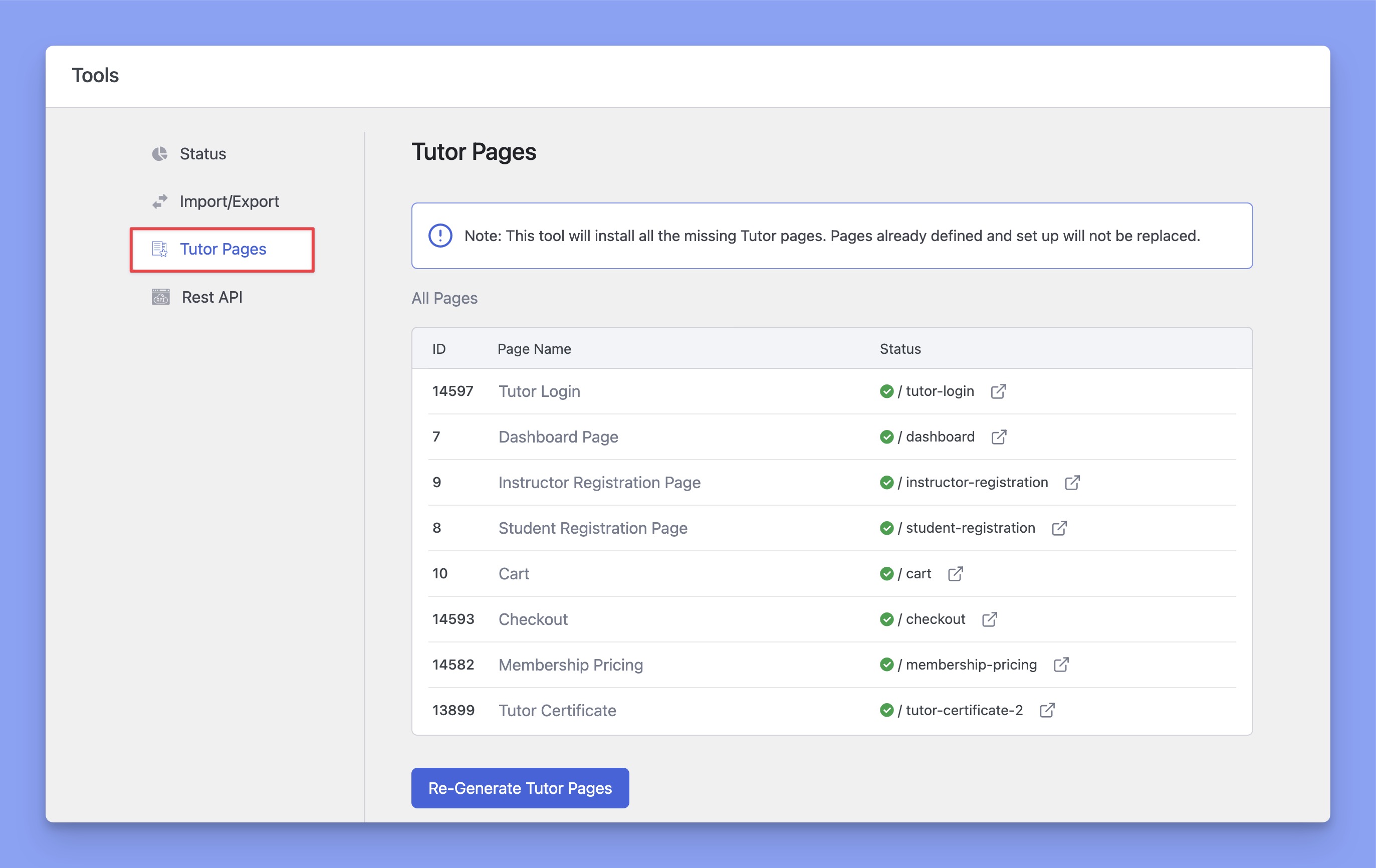Viewport: 1376px width, 868px height.
Task: Open external link for instructor-registration page
Action: point(1072,482)
